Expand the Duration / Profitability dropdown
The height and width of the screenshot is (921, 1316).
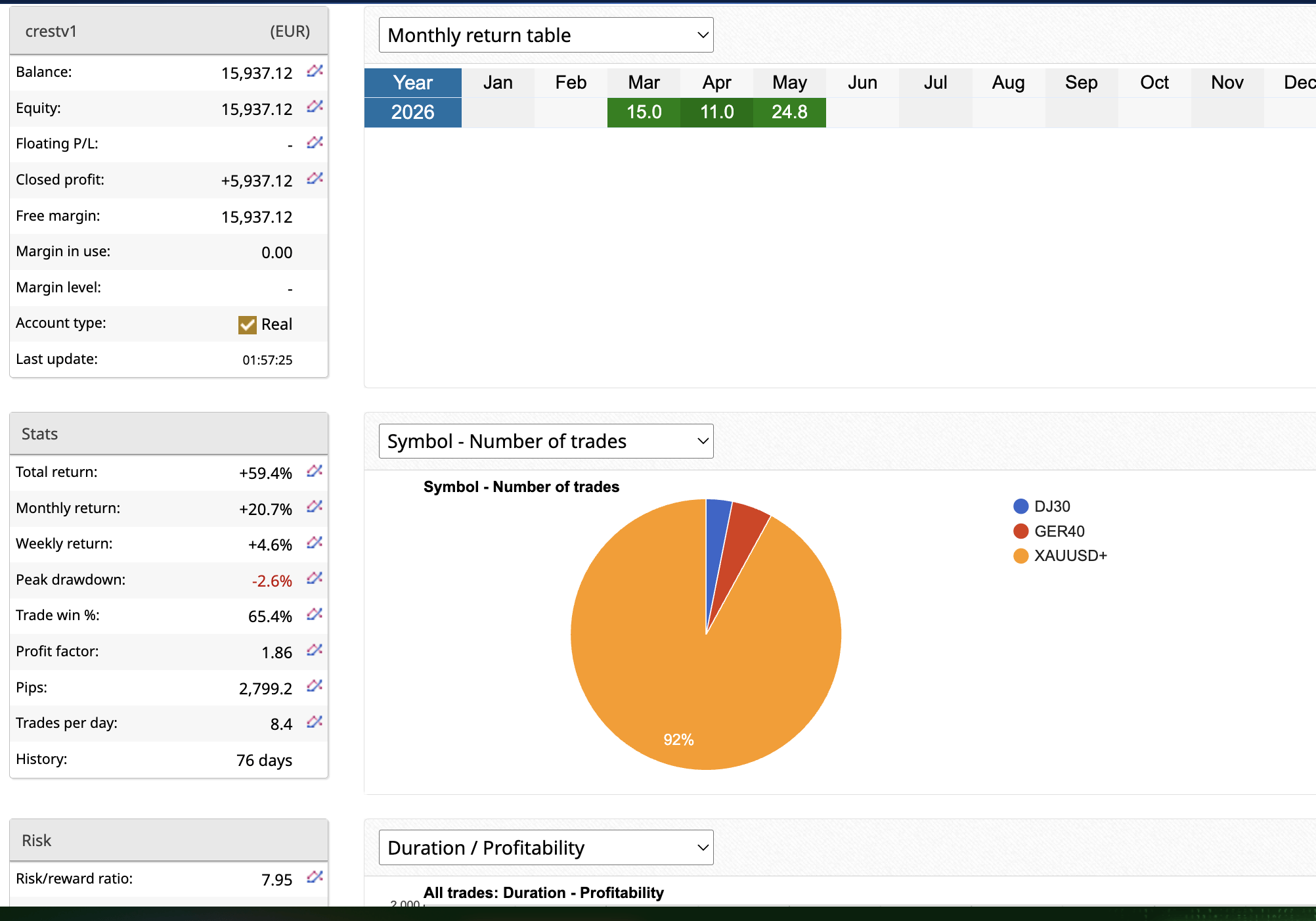point(546,847)
